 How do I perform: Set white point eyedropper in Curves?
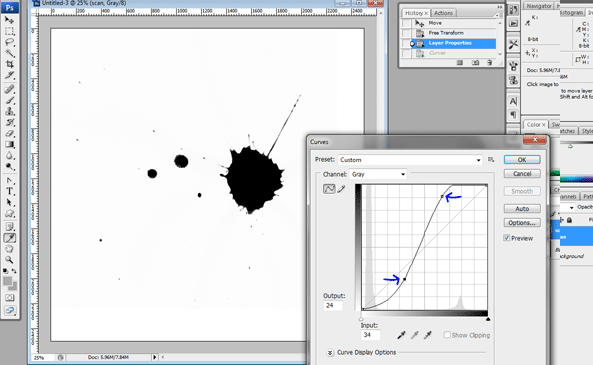pos(428,335)
